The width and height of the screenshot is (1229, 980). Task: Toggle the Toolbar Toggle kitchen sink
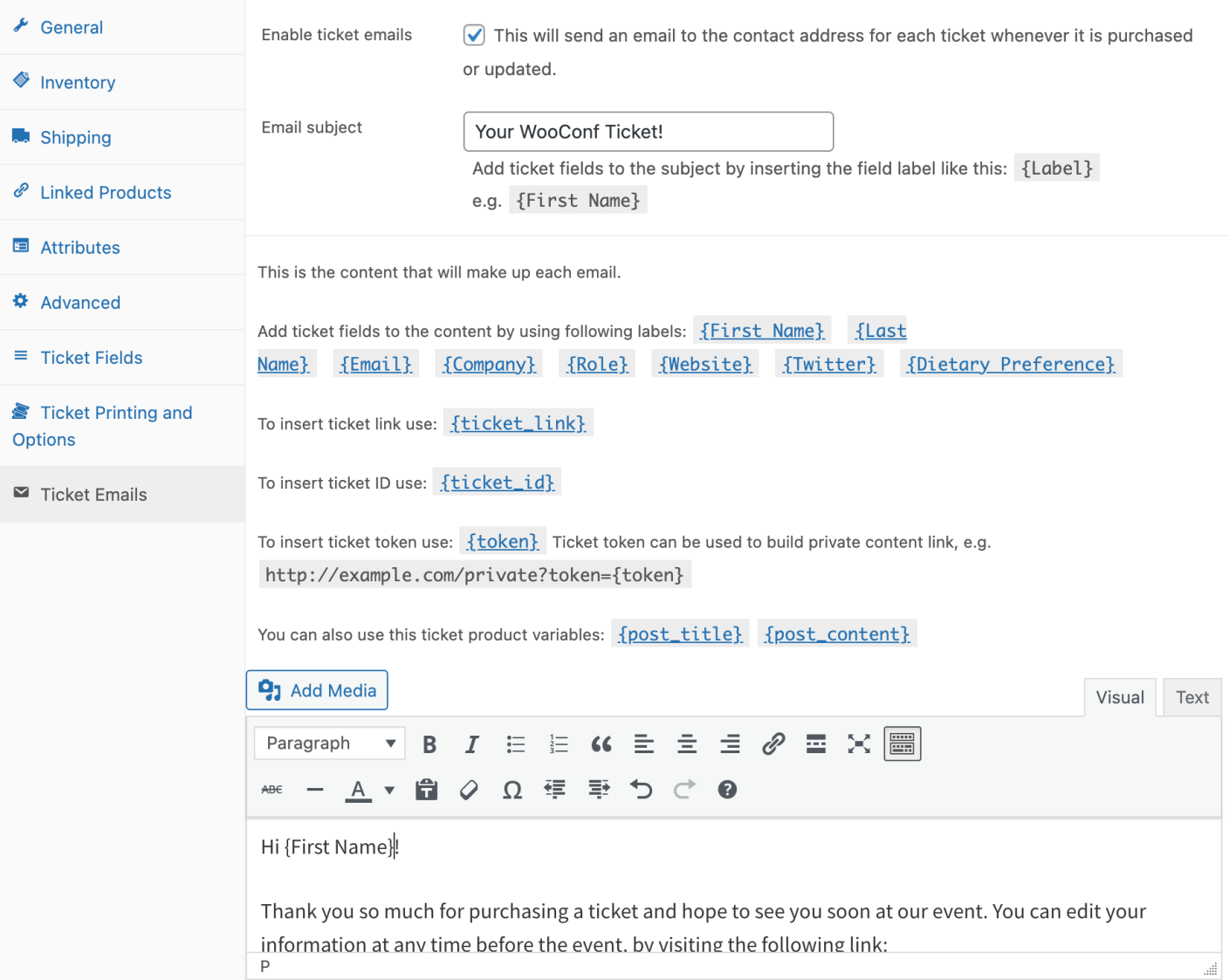[902, 744]
